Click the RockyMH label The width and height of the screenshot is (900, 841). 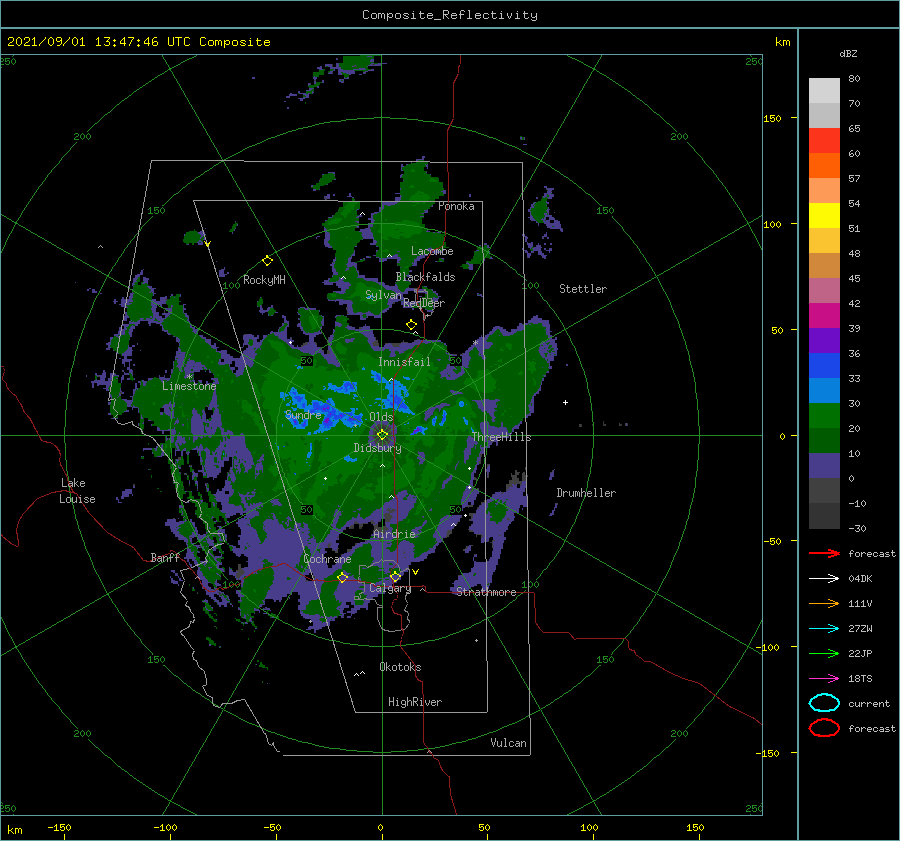tap(264, 280)
